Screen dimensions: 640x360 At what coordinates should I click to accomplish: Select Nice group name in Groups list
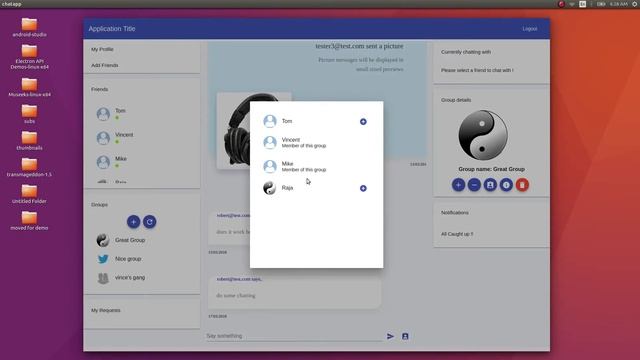click(128, 259)
